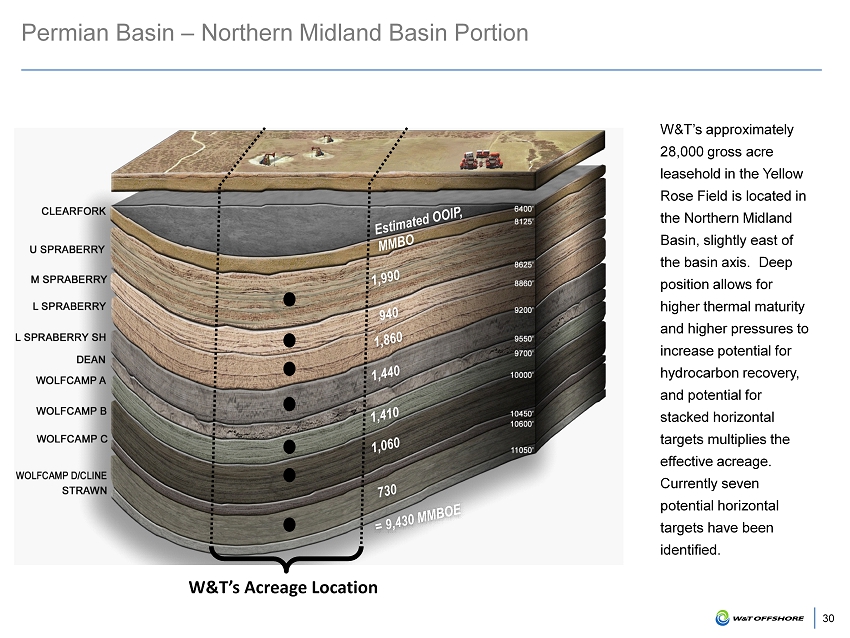
Task: Select the DEAN layer label
Action: [x=90, y=359]
